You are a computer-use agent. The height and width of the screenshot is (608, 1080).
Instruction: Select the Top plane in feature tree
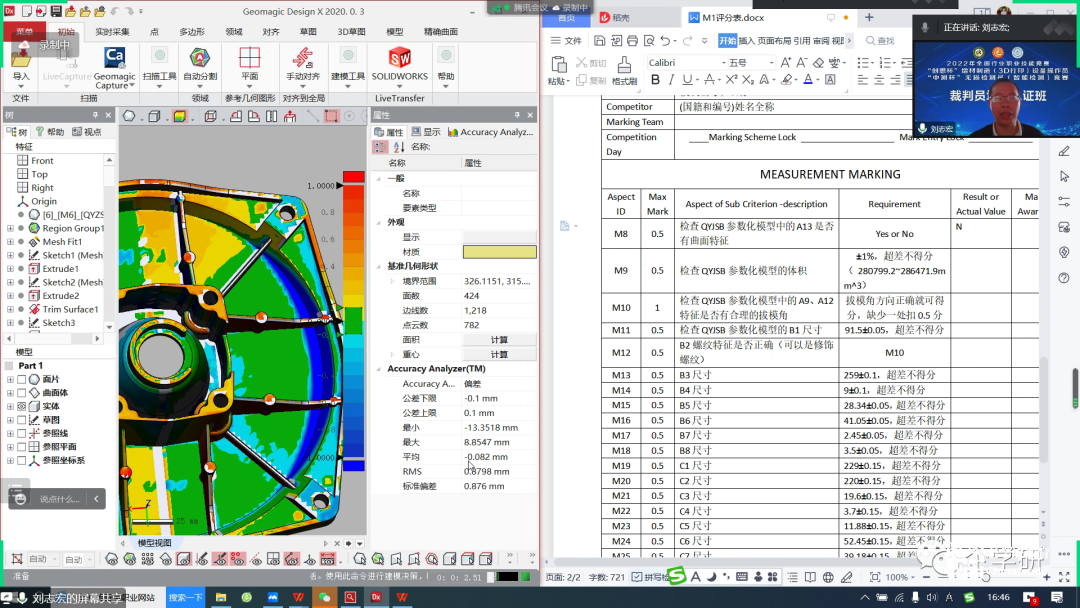point(39,174)
